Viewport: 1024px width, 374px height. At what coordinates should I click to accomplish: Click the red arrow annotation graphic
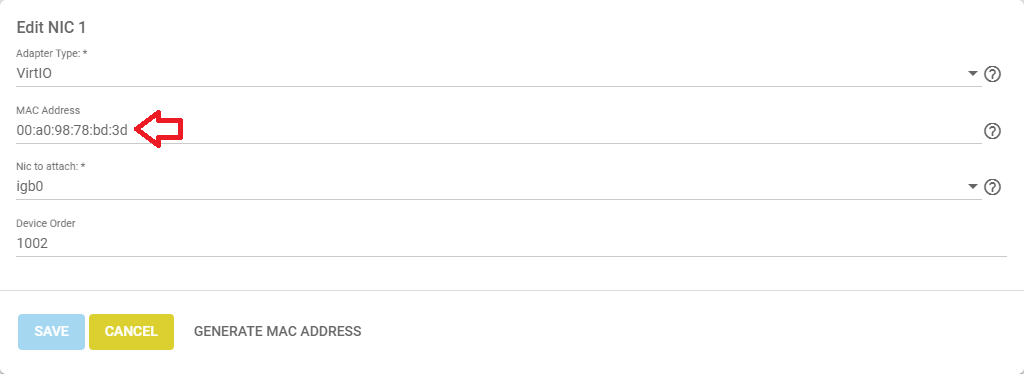pos(158,130)
